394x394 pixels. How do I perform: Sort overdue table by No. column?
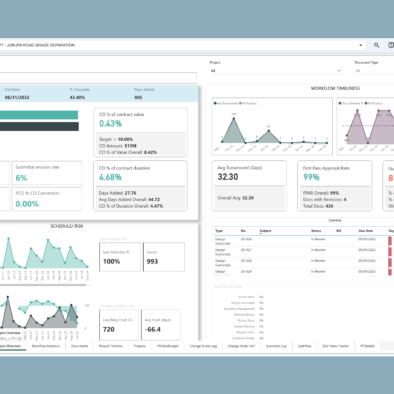(x=243, y=231)
